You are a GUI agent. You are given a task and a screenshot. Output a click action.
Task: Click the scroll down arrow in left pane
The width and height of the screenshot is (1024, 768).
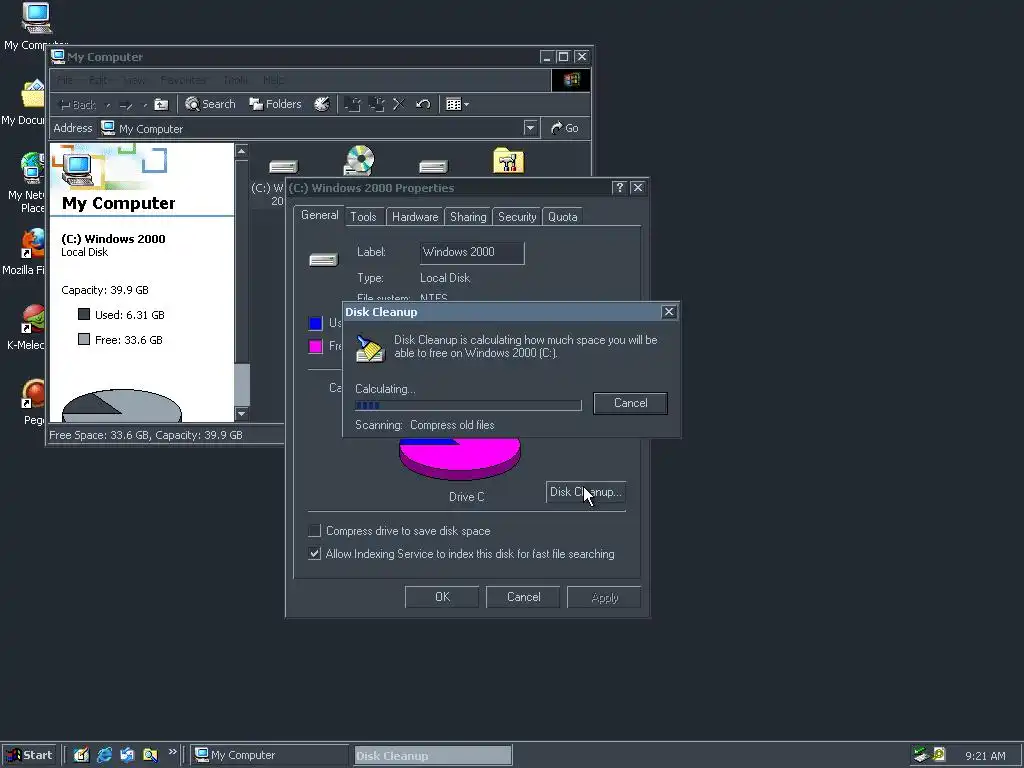point(242,413)
